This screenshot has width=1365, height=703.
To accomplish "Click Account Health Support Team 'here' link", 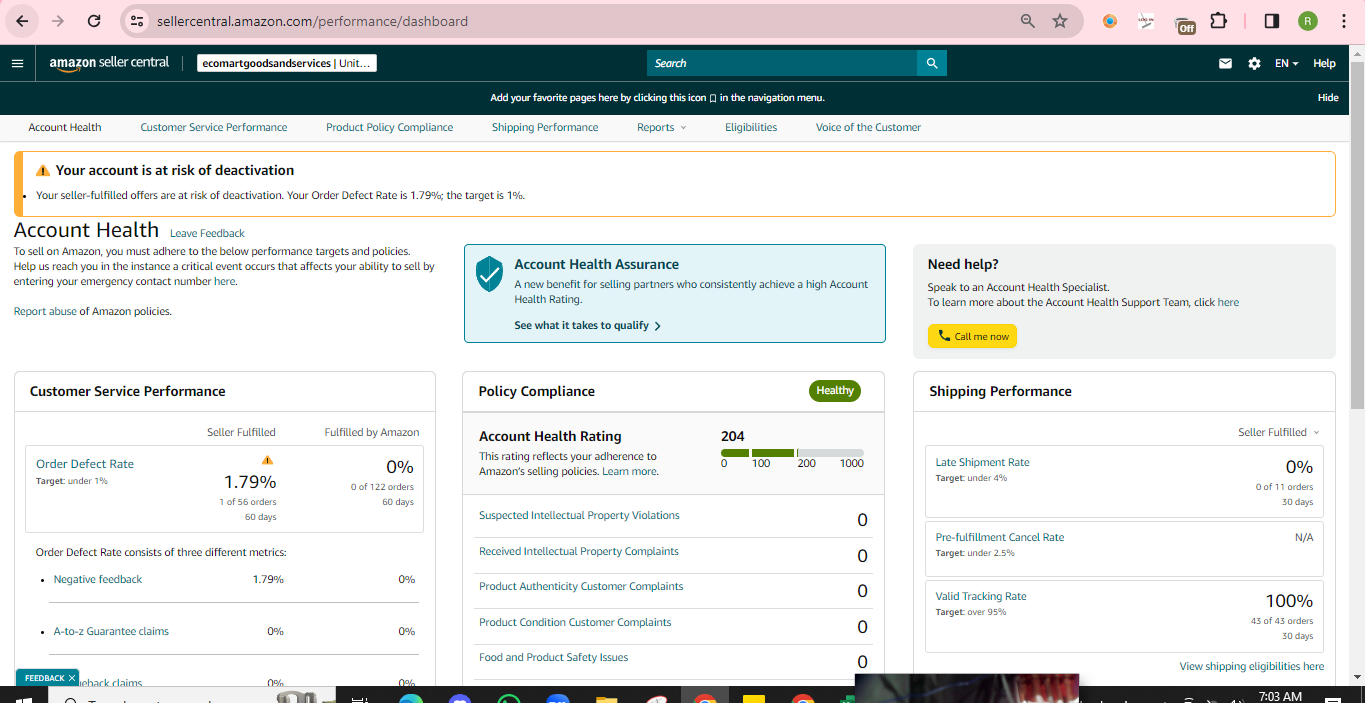I will pos(1228,302).
